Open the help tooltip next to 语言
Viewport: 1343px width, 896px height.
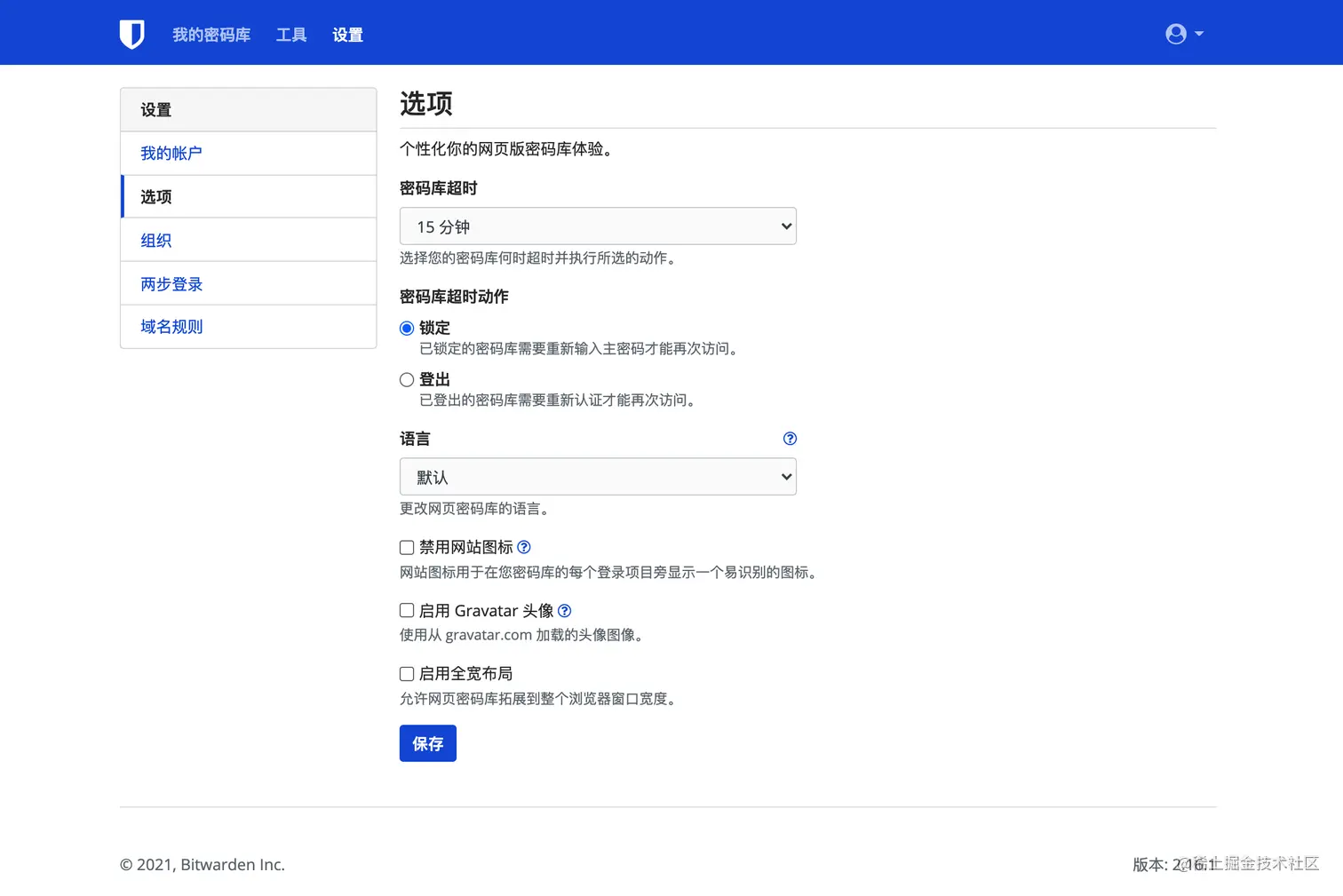790,438
